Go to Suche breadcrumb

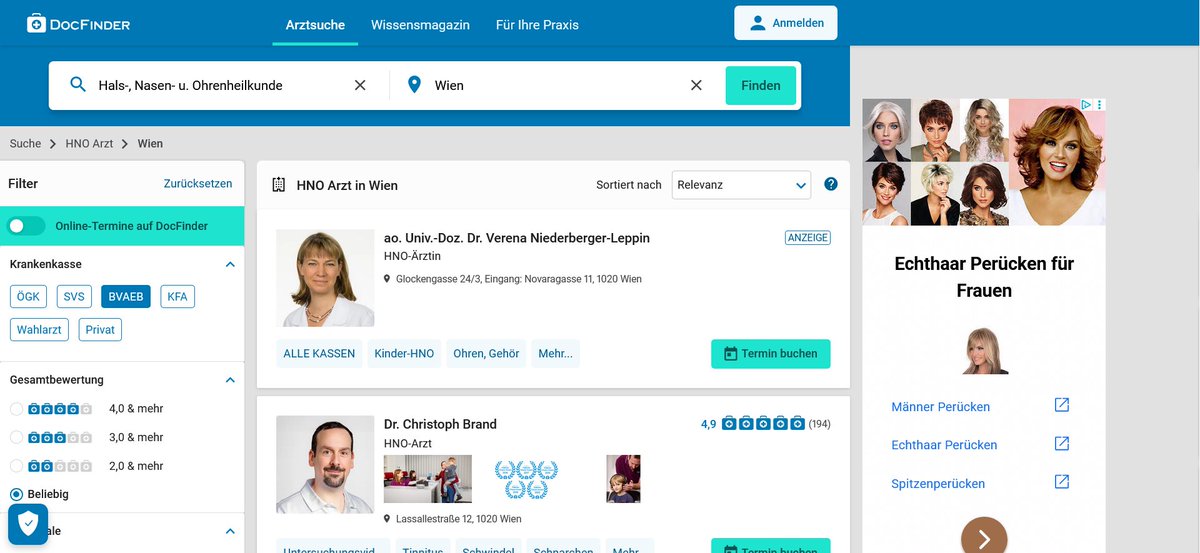26,144
